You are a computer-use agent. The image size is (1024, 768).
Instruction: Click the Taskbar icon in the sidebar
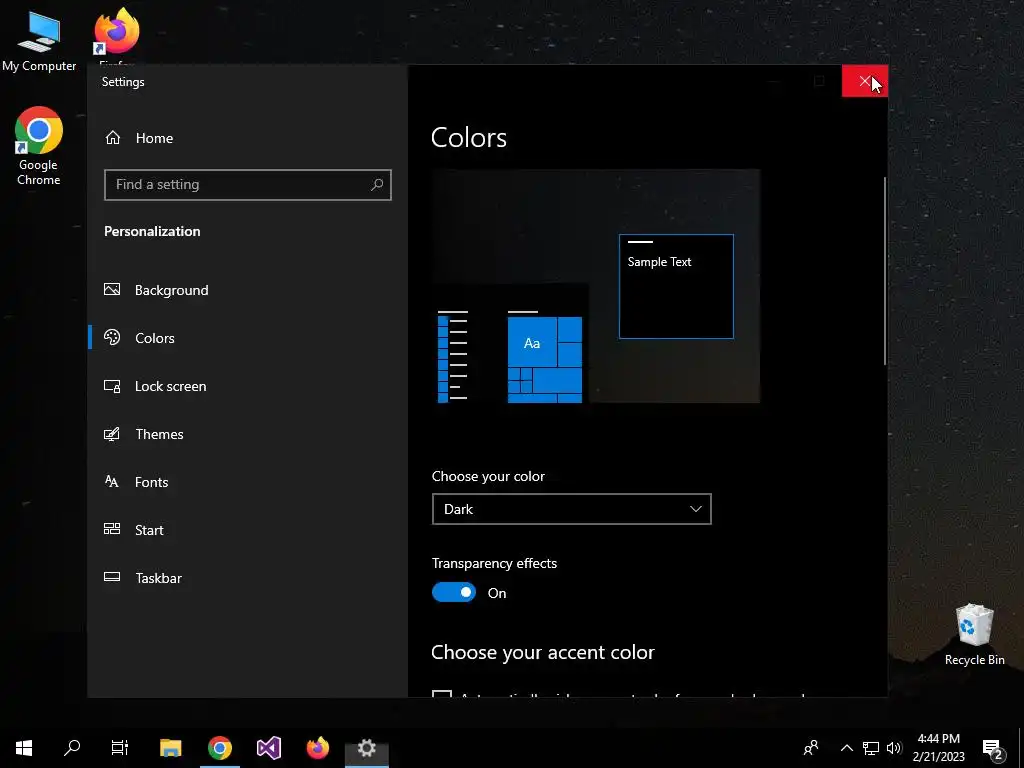[x=112, y=577]
